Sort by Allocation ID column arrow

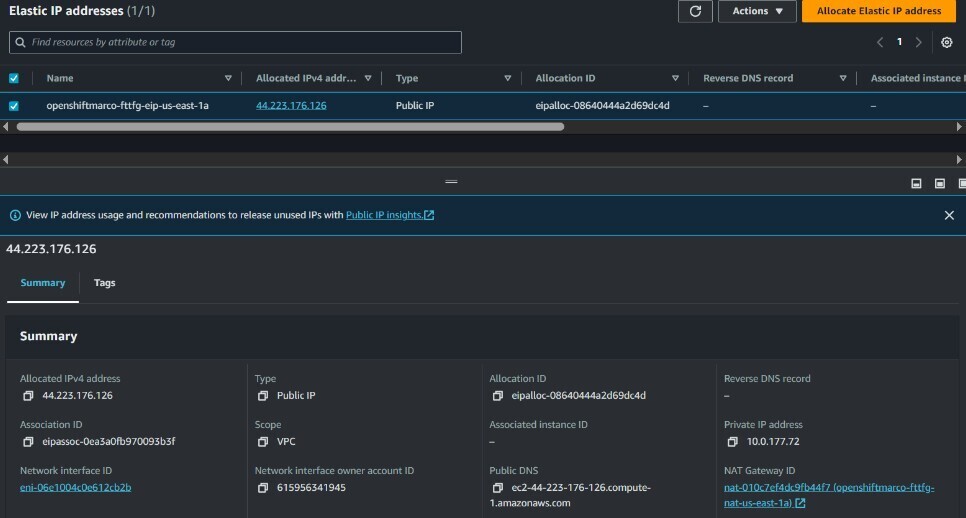click(x=676, y=78)
